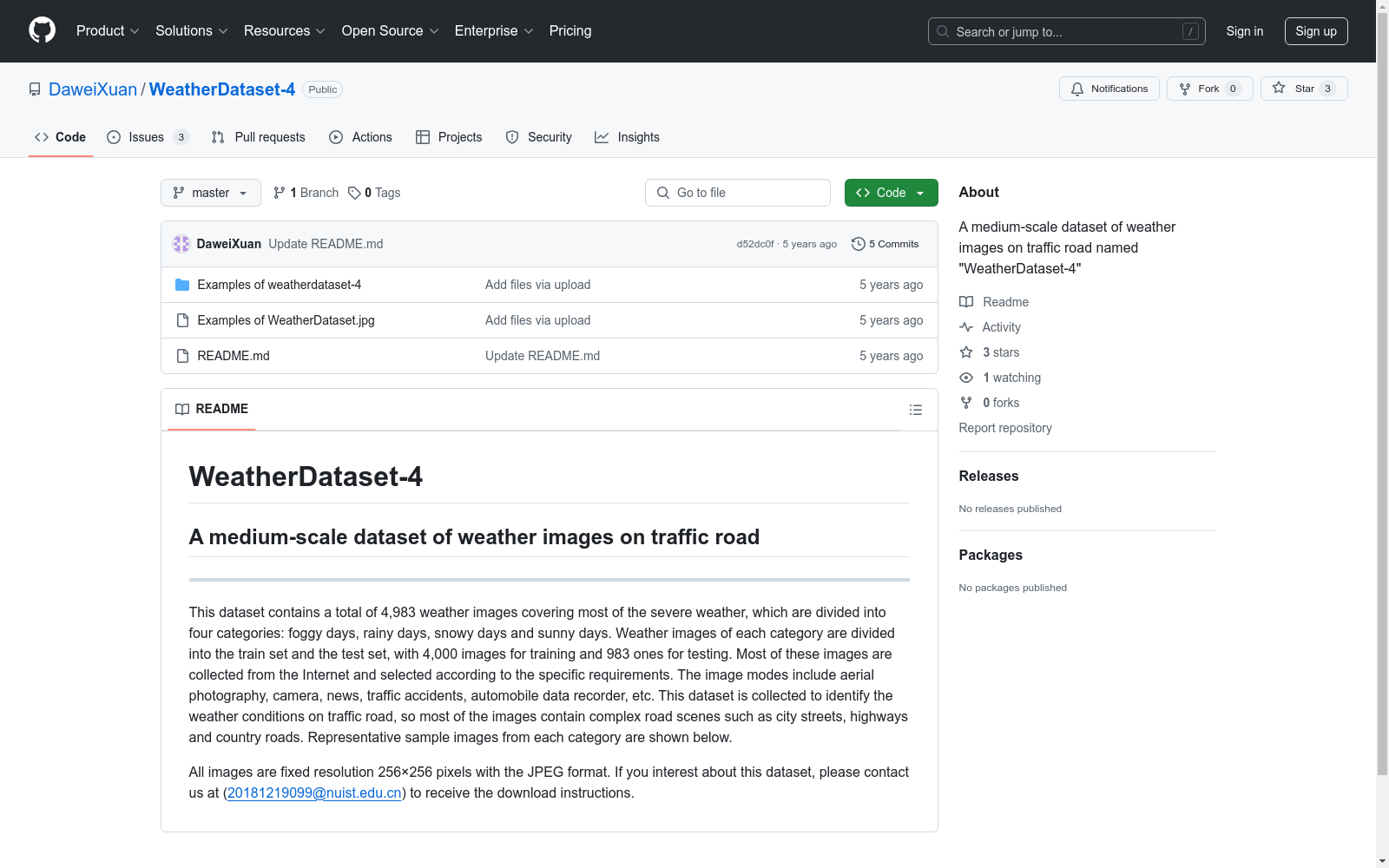The width and height of the screenshot is (1389, 868).
Task: Click the branch icon beside 1 Branch
Action: 280,193
